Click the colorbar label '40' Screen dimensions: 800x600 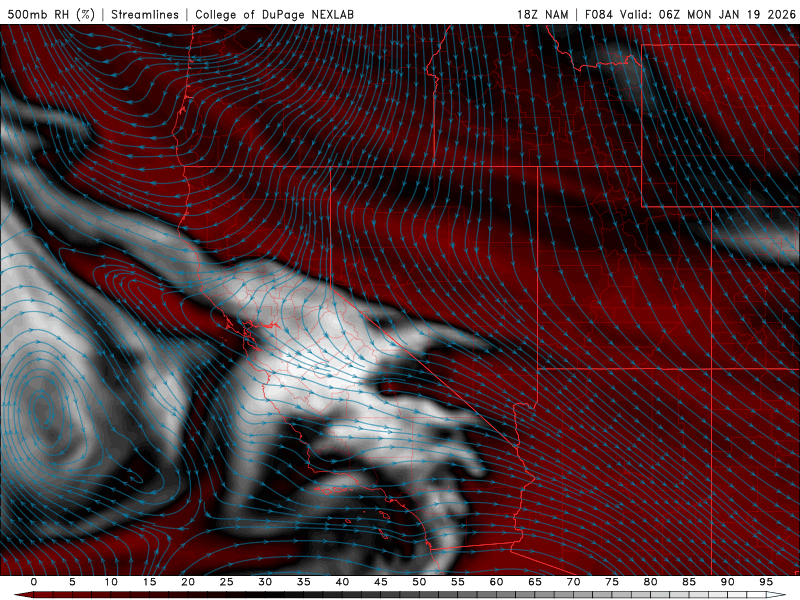(342, 582)
